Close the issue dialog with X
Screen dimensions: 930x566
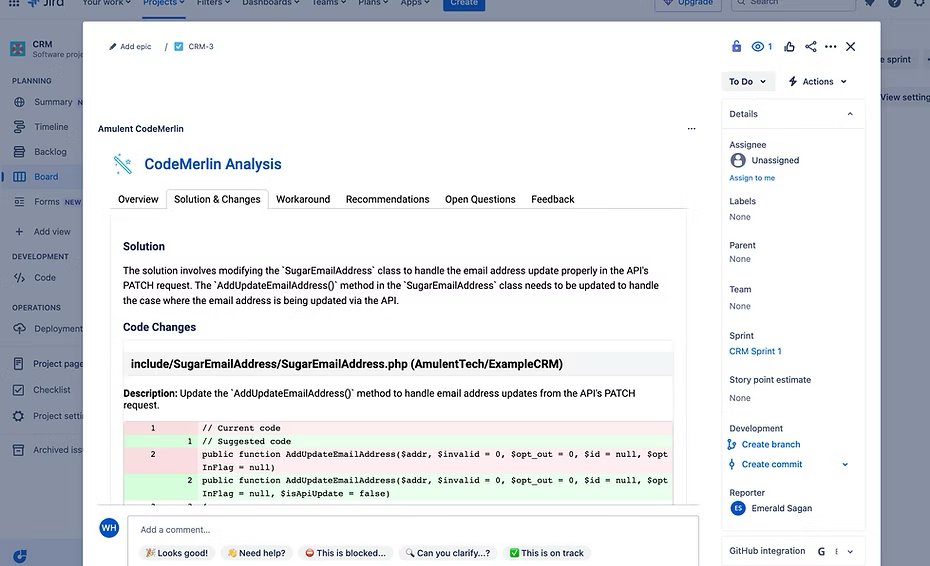[x=850, y=46]
